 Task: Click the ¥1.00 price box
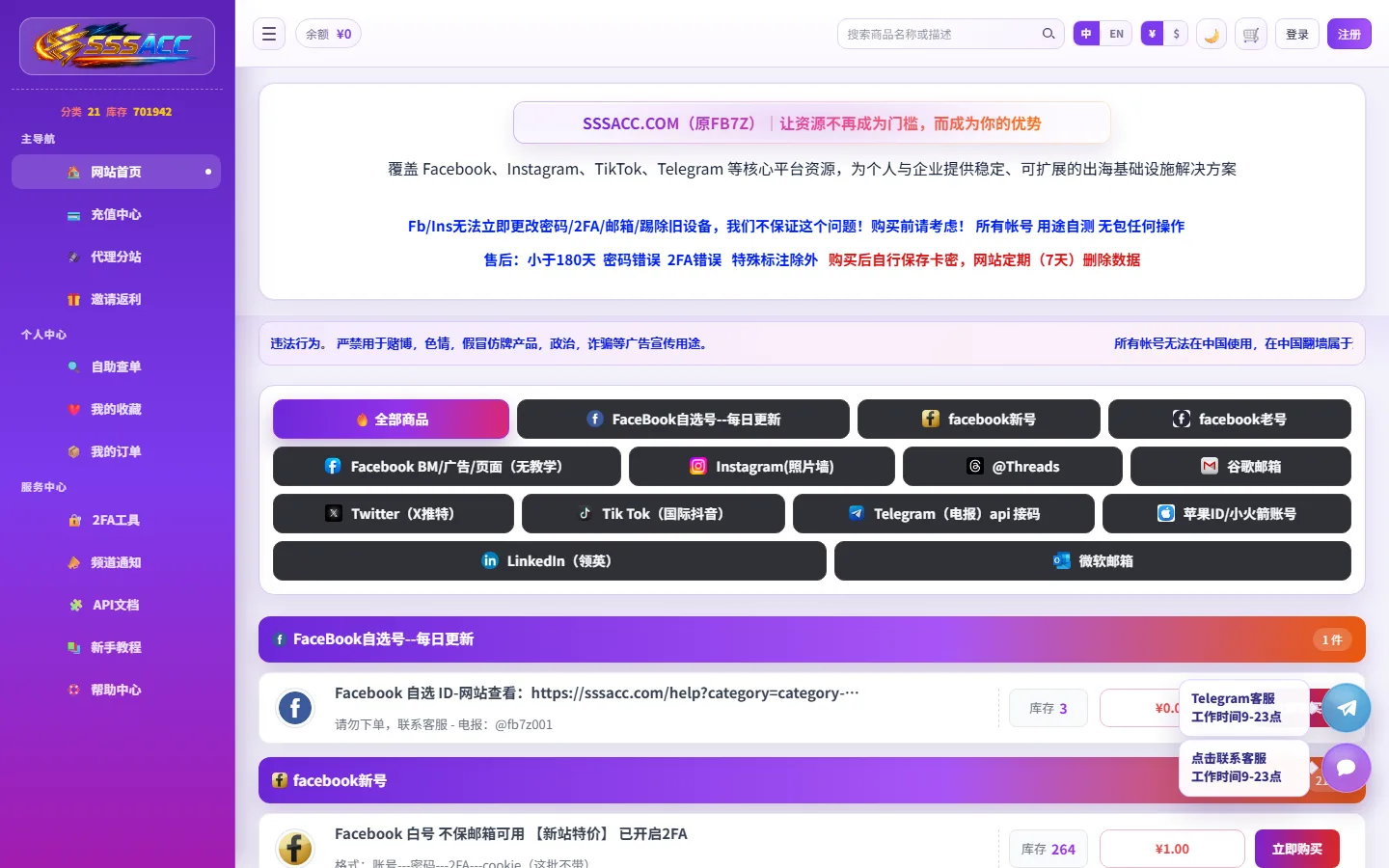click(1172, 849)
